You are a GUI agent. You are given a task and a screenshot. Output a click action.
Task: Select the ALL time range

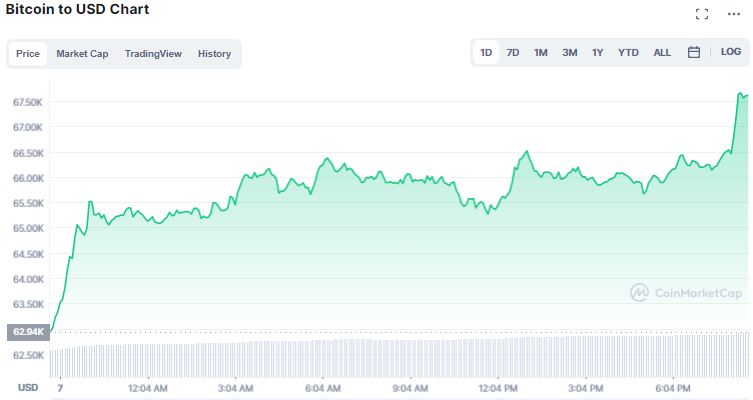point(662,52)
